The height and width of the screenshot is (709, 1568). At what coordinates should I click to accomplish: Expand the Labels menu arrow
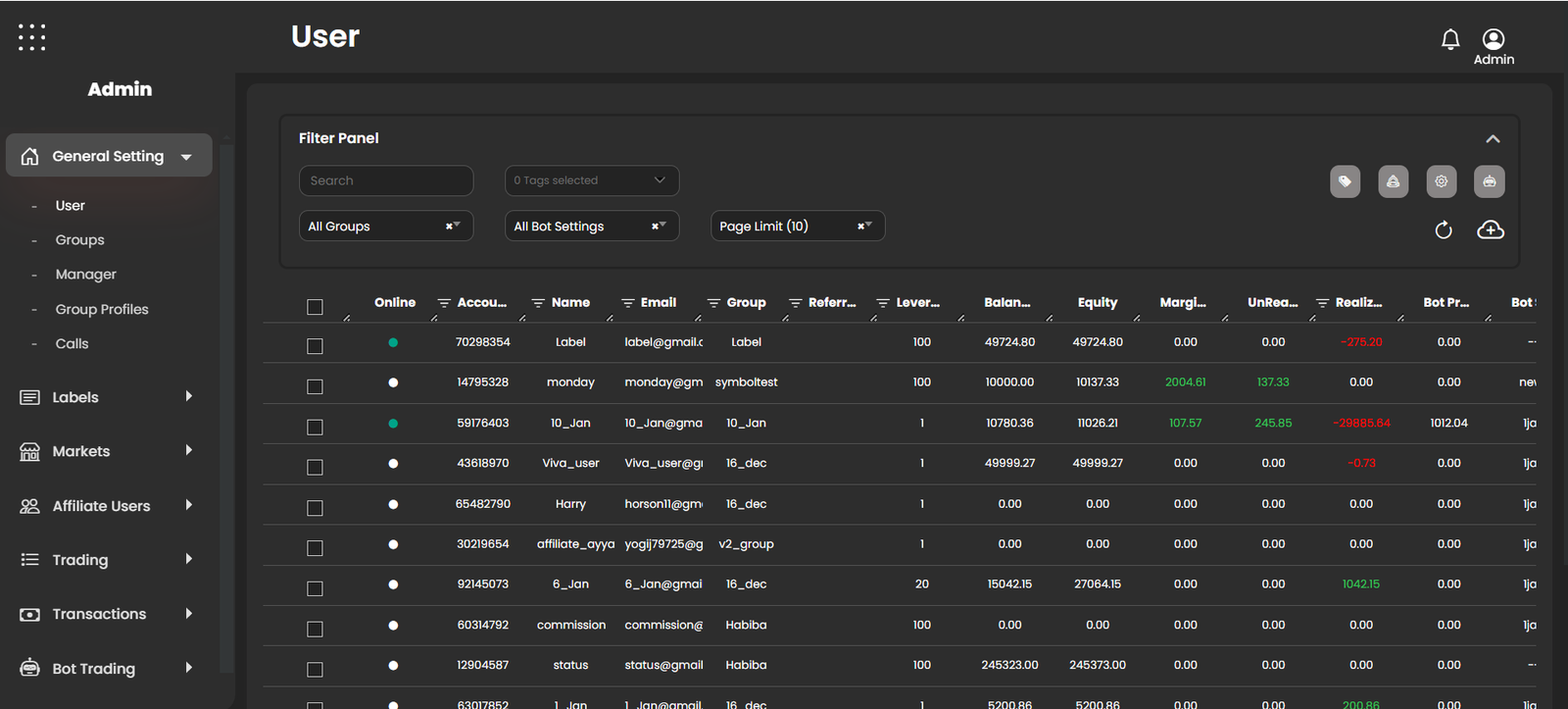189,396
